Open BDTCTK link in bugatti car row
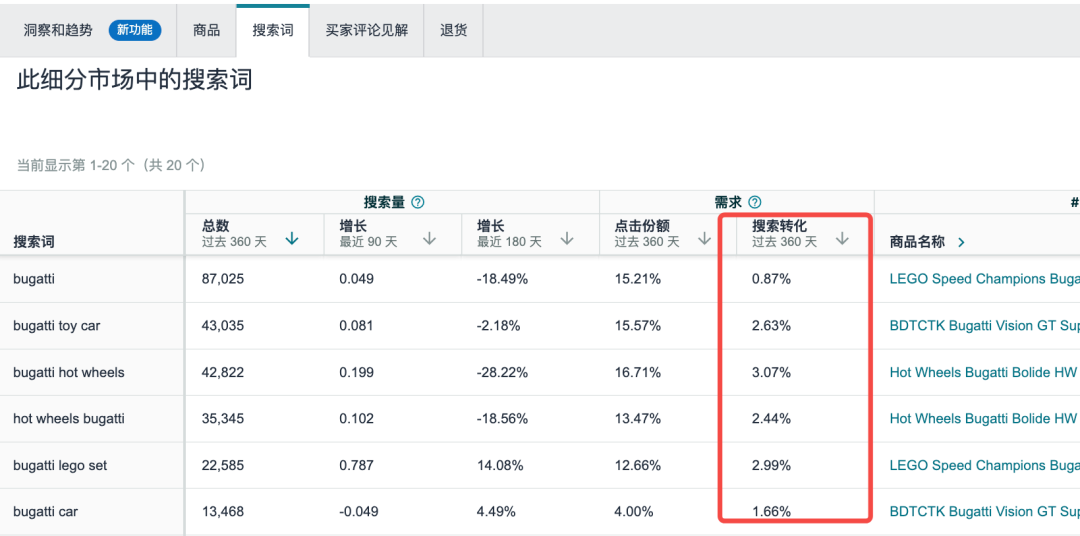The image size is (1080, 536). tap(985, 511)
